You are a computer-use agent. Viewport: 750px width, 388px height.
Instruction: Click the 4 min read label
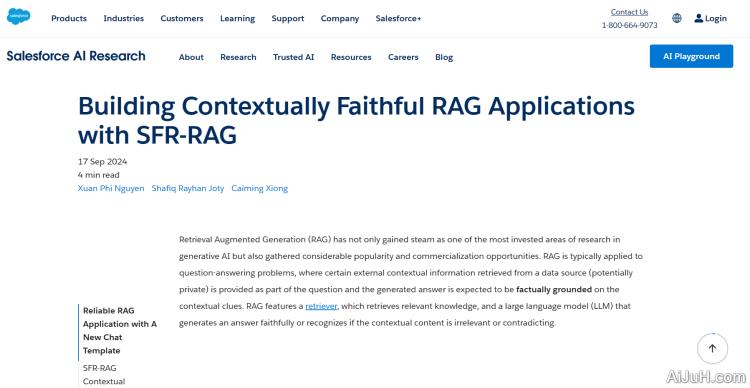pos(99,175)
